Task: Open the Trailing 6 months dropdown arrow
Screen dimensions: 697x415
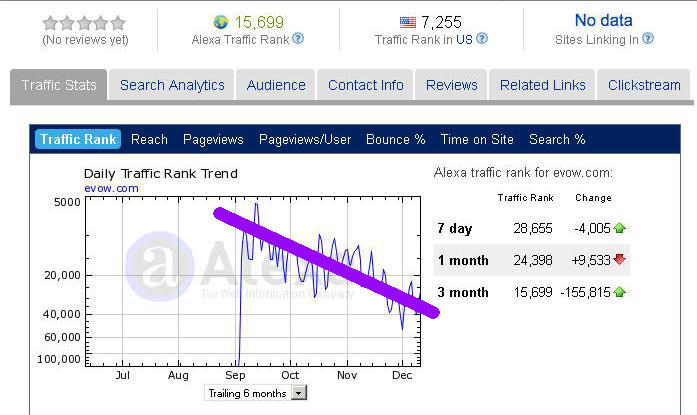Action: (299, 393)
